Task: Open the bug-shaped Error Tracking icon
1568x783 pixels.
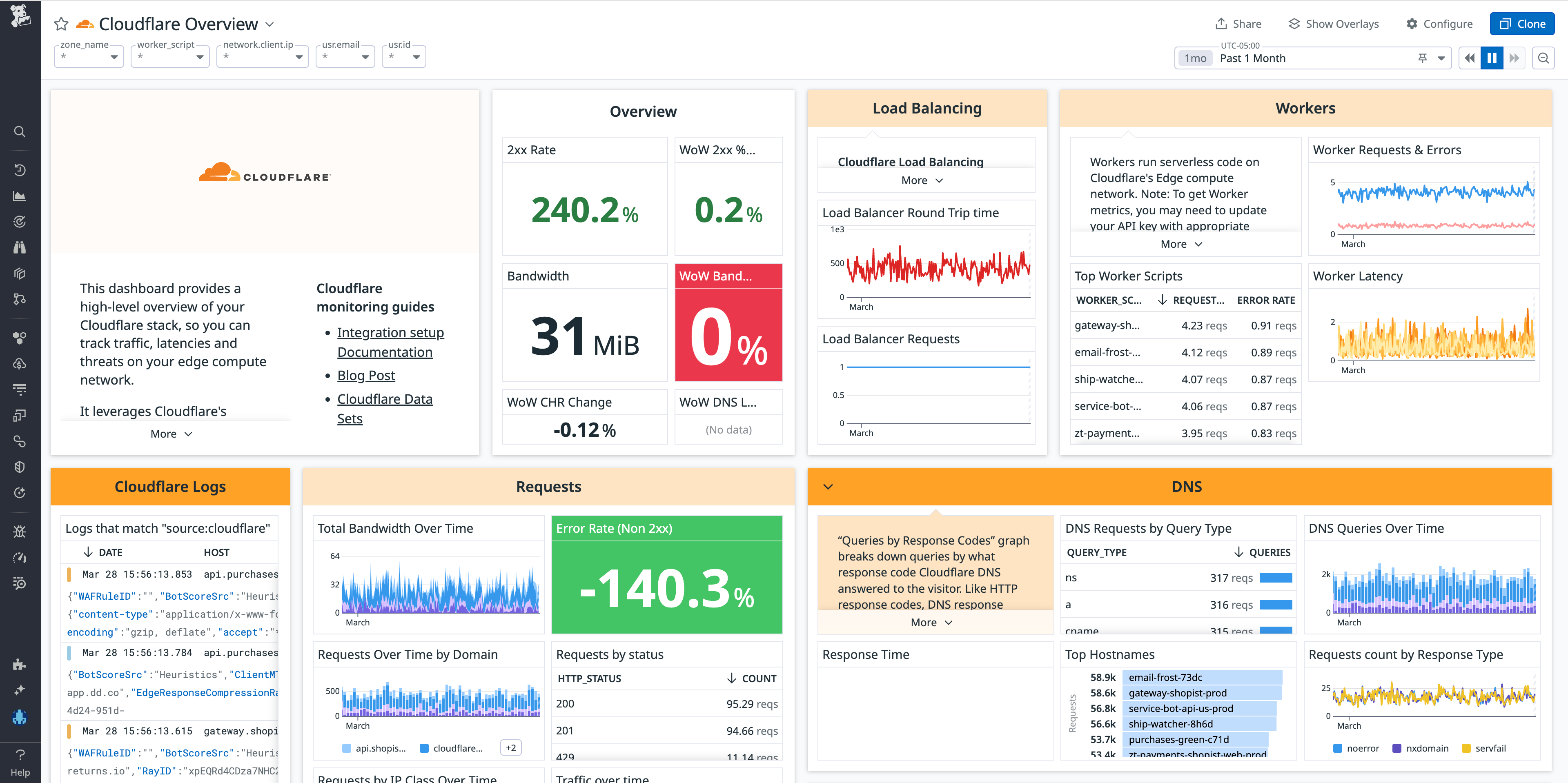Action: point(20,531)
